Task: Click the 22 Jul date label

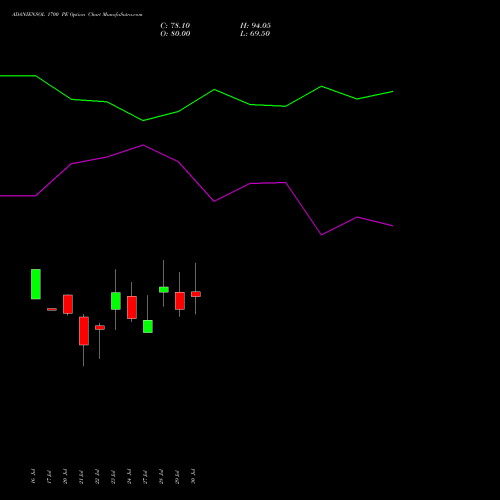Action: (x=97, y=476)
